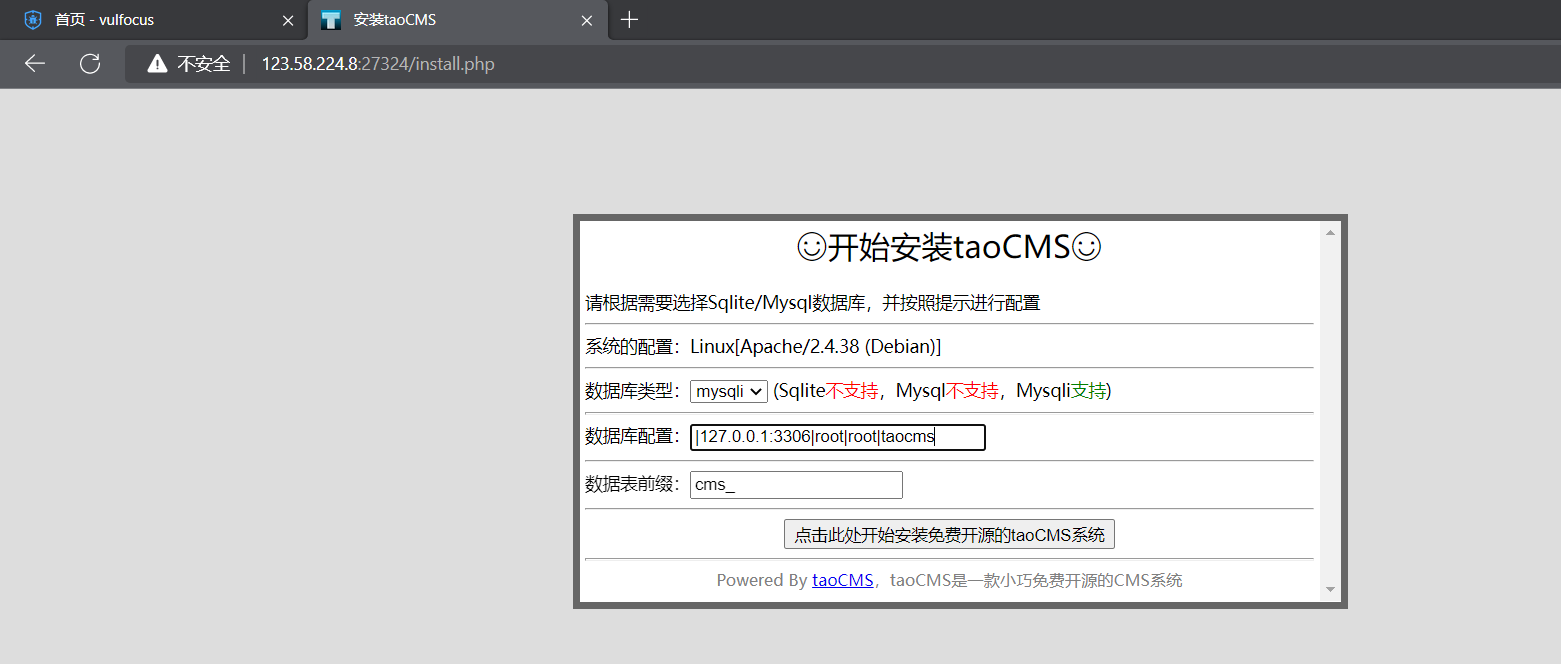Select the 安装taoCMS tab
Screen dimensions: 1561x664
click(457, 20)
